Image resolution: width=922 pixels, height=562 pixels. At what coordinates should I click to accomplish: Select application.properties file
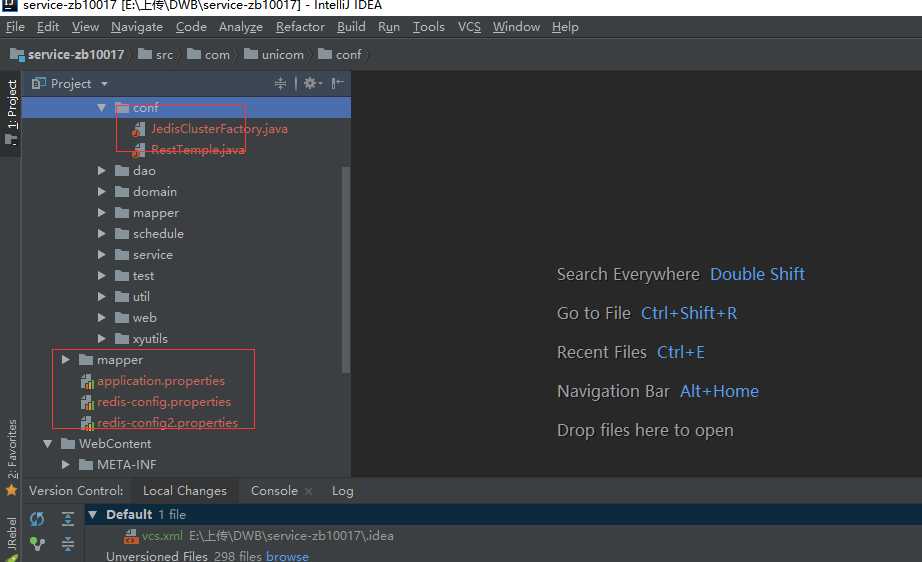click(161, 381)
